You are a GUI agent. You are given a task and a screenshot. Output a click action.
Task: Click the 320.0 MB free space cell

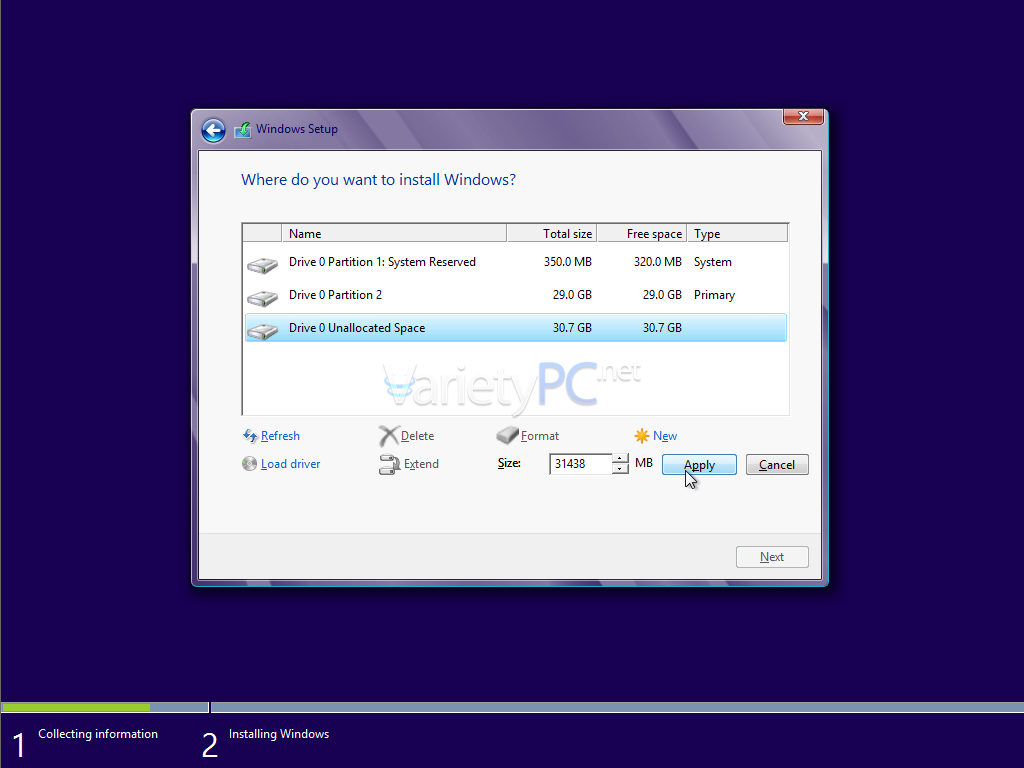pos(658,262)
